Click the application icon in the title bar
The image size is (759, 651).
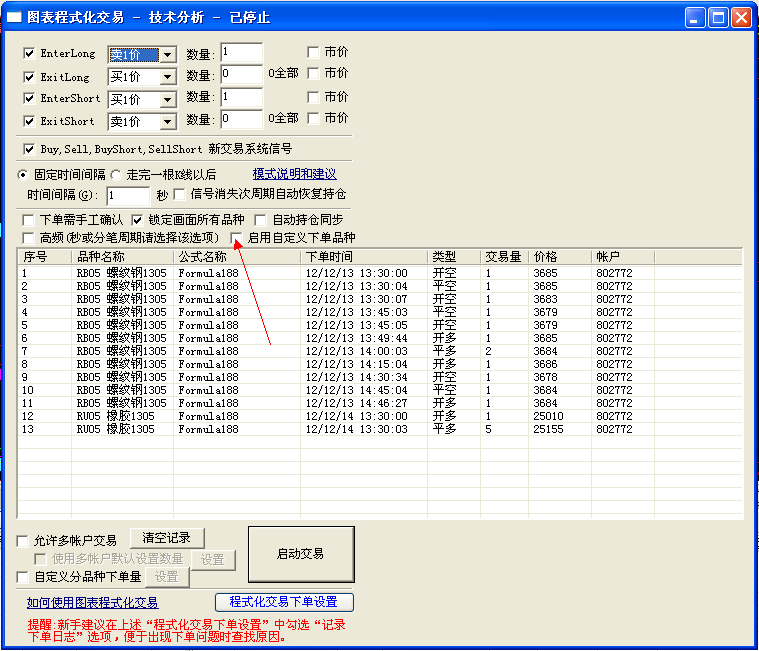coord(15,17)
